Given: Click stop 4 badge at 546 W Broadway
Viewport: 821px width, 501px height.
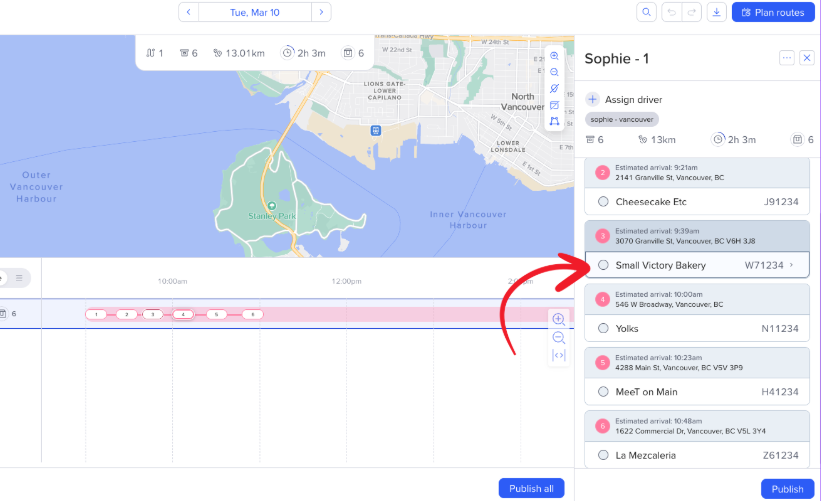Looking at the screenshot, I should (603, 299).
